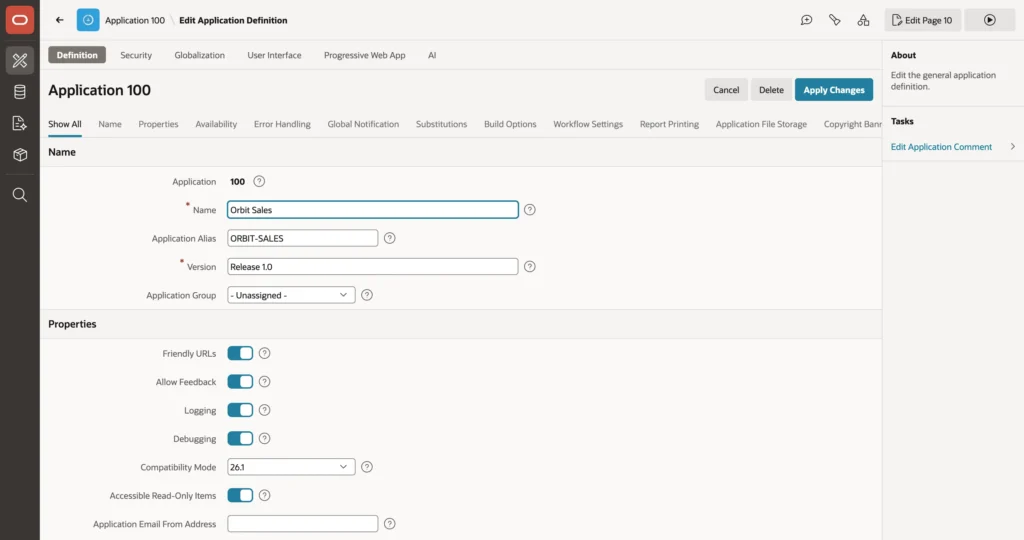The image size is (1024, 540).
Task: Disable the Debugging switch
Action: [240, 439]
